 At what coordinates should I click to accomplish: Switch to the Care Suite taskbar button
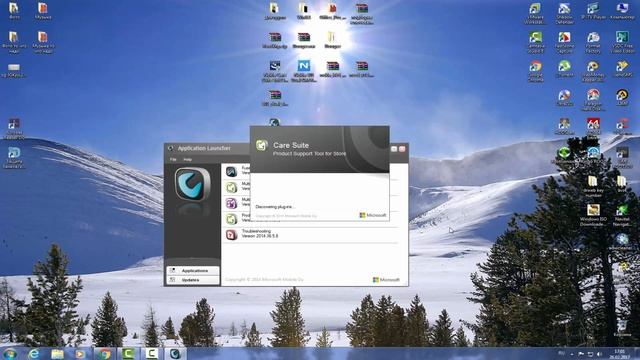pyautogui.click(x=175, y=353)
